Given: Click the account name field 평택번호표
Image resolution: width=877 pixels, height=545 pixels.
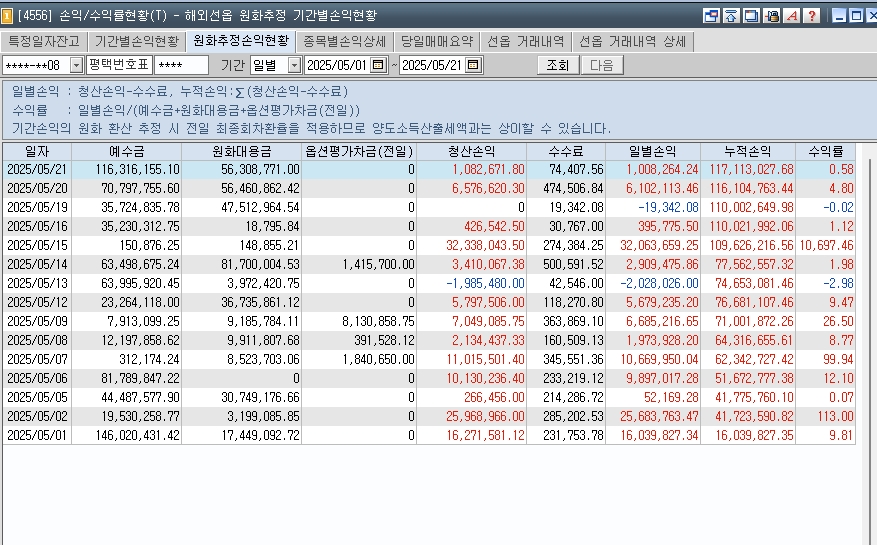Looking at the screenshot, I should click(x=119, y=65).
